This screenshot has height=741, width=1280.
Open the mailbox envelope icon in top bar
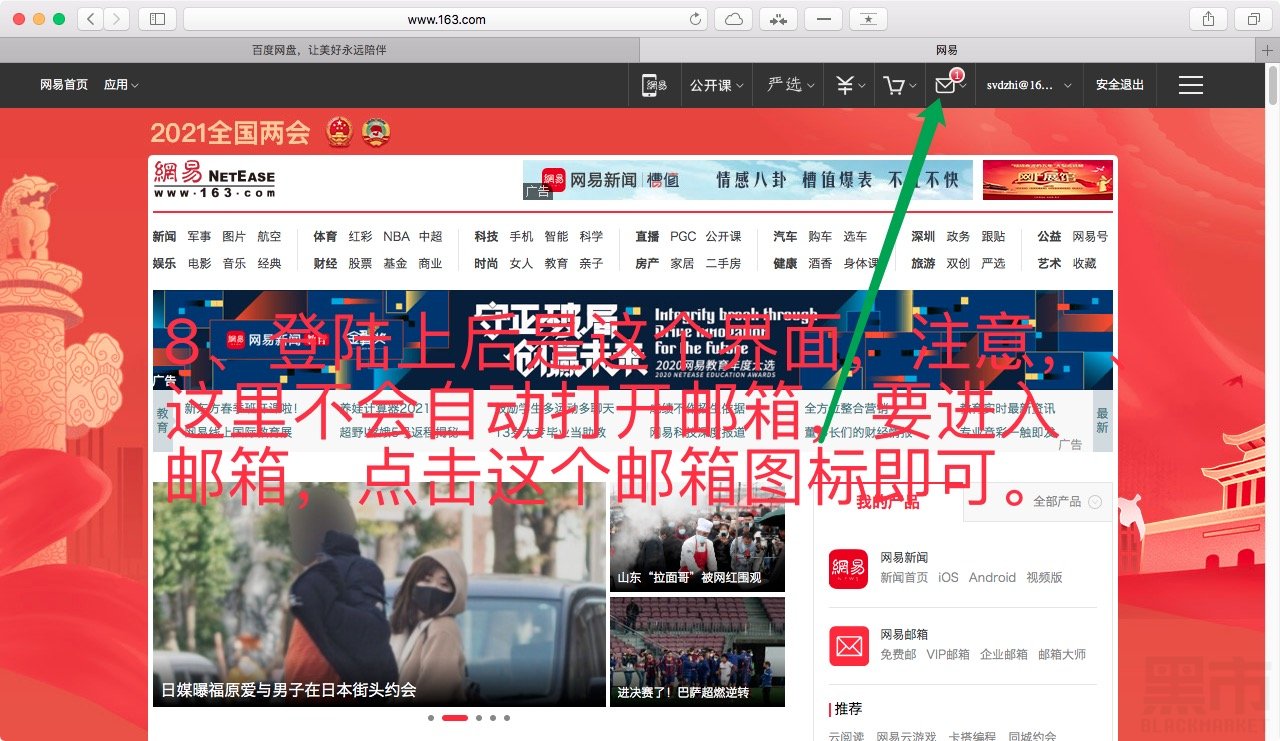[x=945, y=85]
